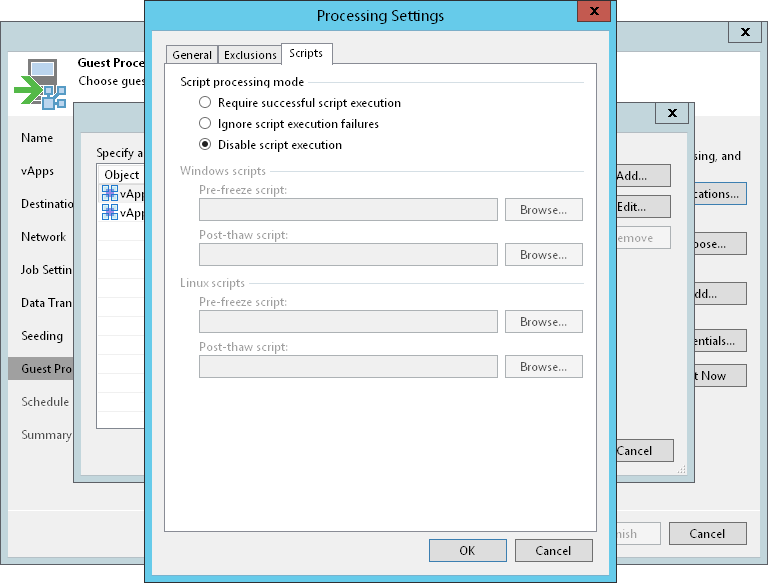Select Disable script execution radio button
768x583 pixels.
point(205,145)
